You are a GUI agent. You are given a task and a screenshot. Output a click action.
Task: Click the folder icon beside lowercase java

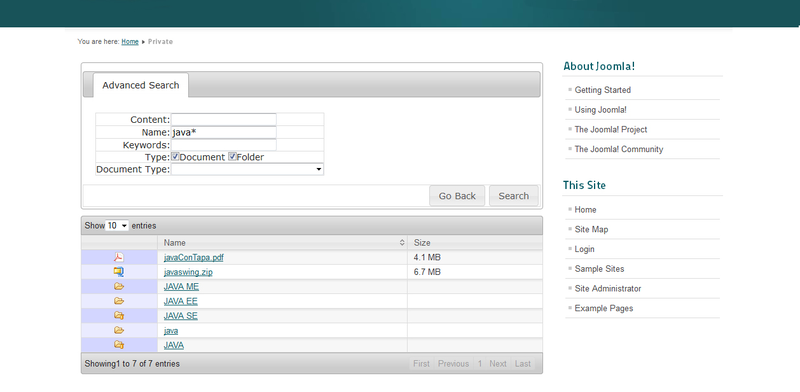(x=119, y=330)
